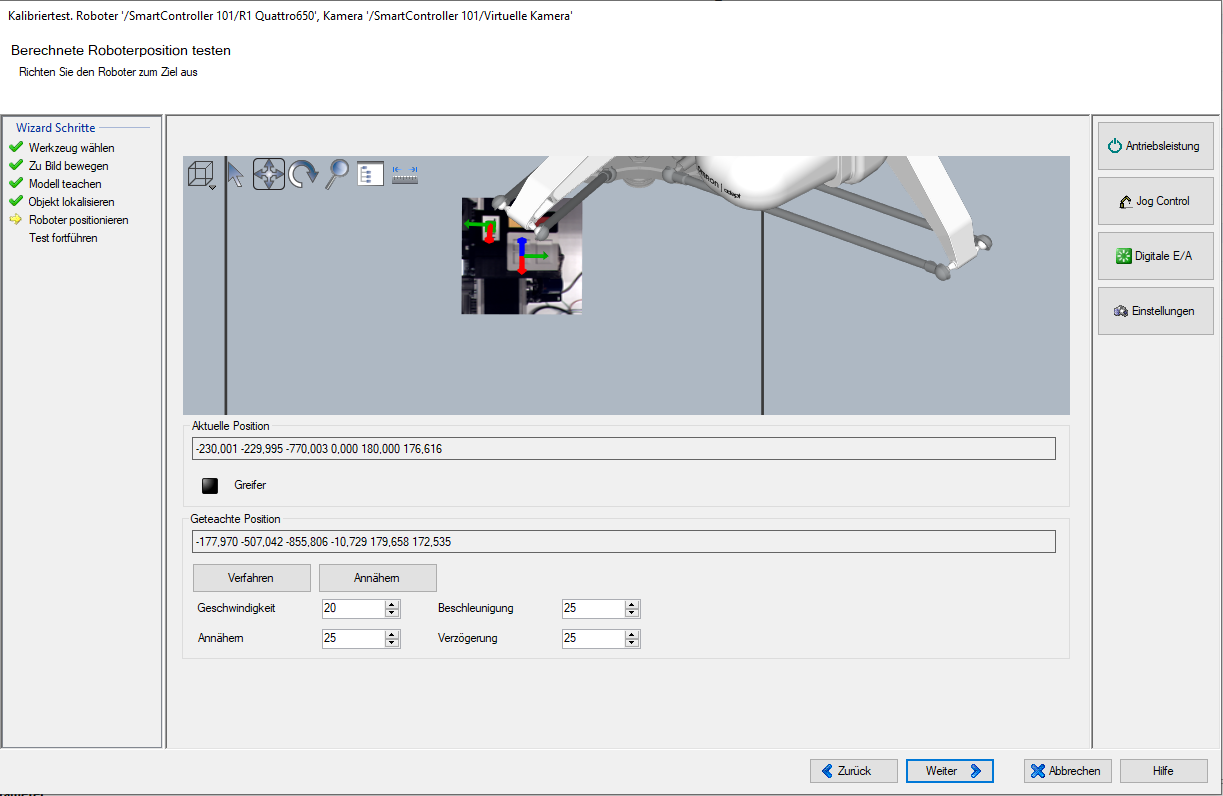This screenshot has height=796, width=1223.
Task: Open Digitale E/A panel
Action: (x=1155, y=257)
